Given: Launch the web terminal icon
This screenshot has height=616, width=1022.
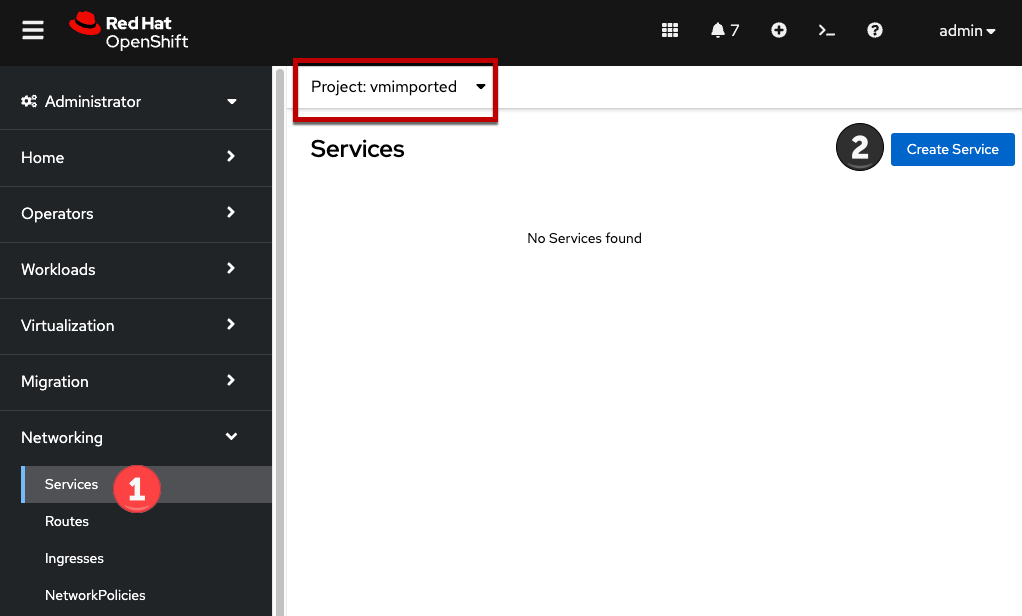Looking at the screenshot, I should 826,30.
